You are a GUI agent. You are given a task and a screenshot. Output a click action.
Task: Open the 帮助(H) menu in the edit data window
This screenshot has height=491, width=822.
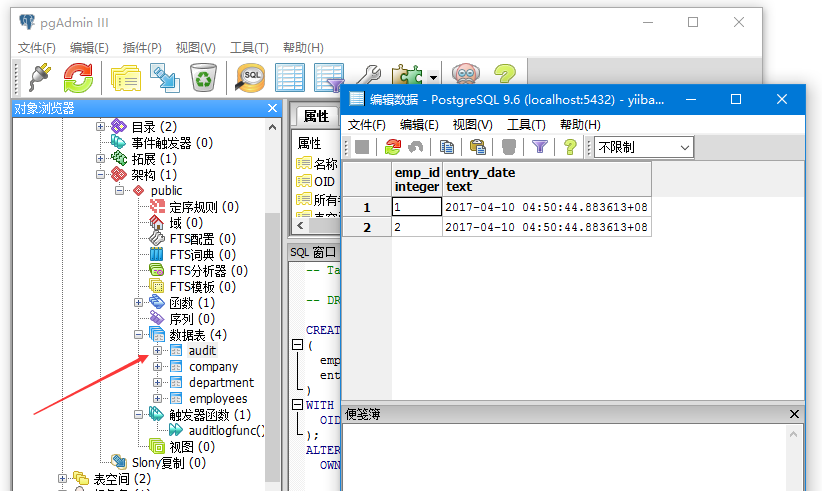pyautogui.click(x=580, y=125)
